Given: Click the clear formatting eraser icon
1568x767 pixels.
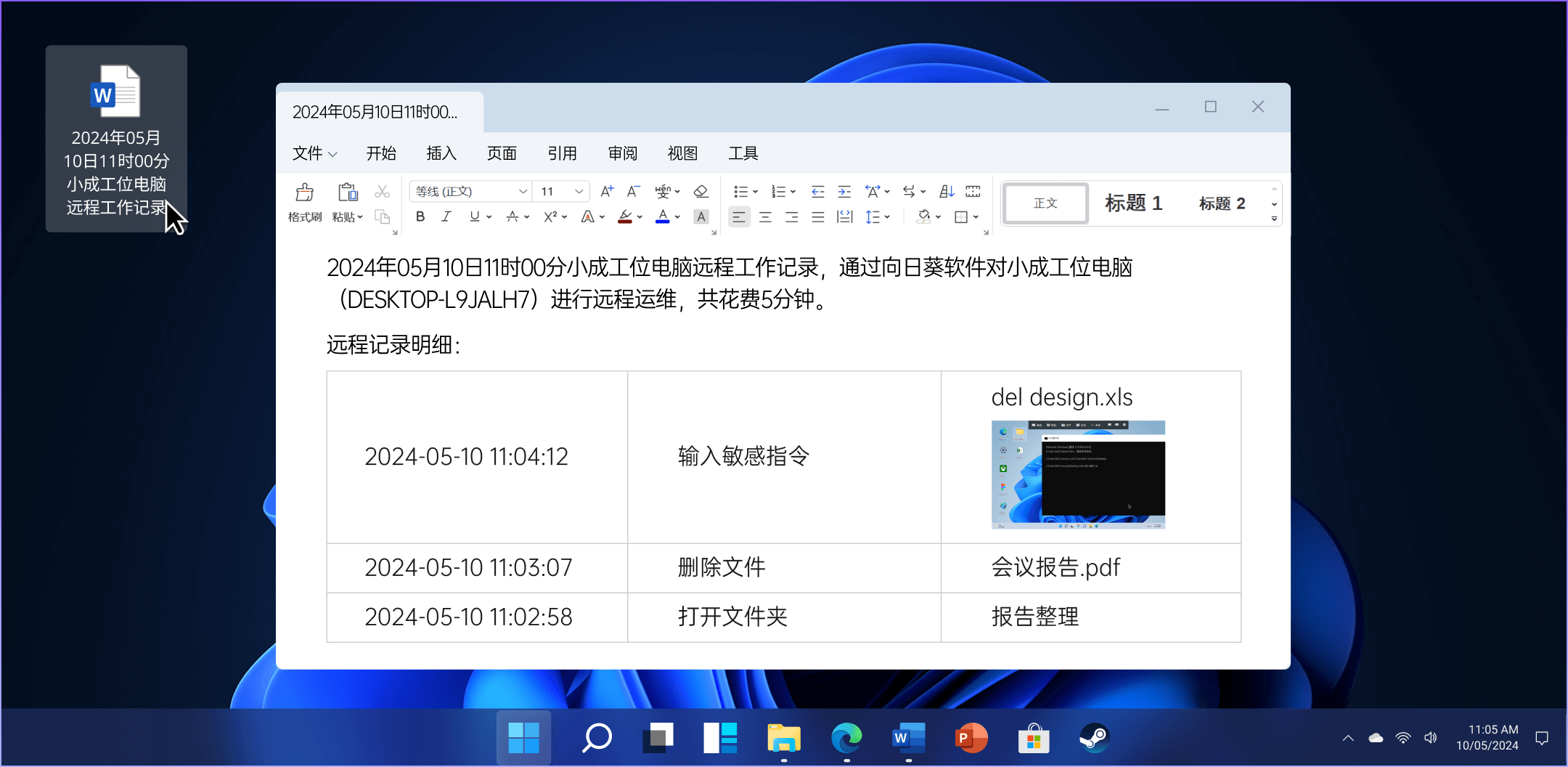Looking at the screenshot, I should click(x=701, y=192).
